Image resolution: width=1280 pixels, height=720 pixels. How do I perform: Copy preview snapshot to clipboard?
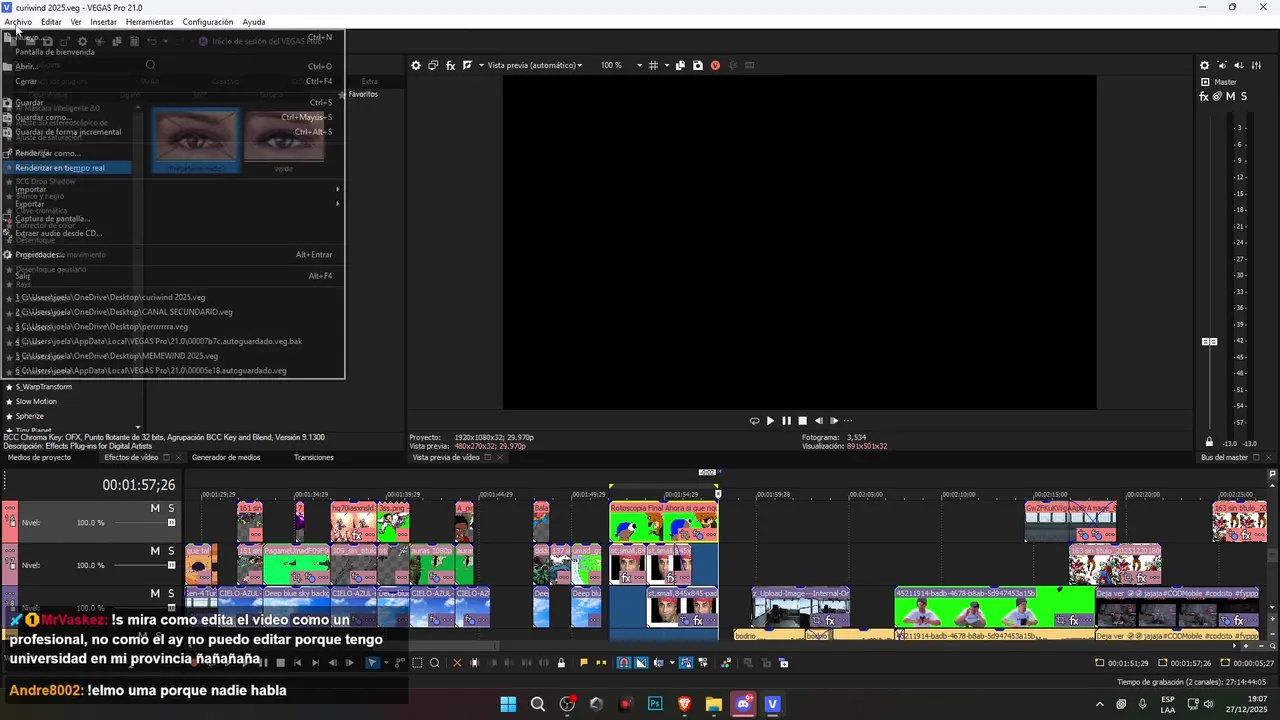click(680, 65)
